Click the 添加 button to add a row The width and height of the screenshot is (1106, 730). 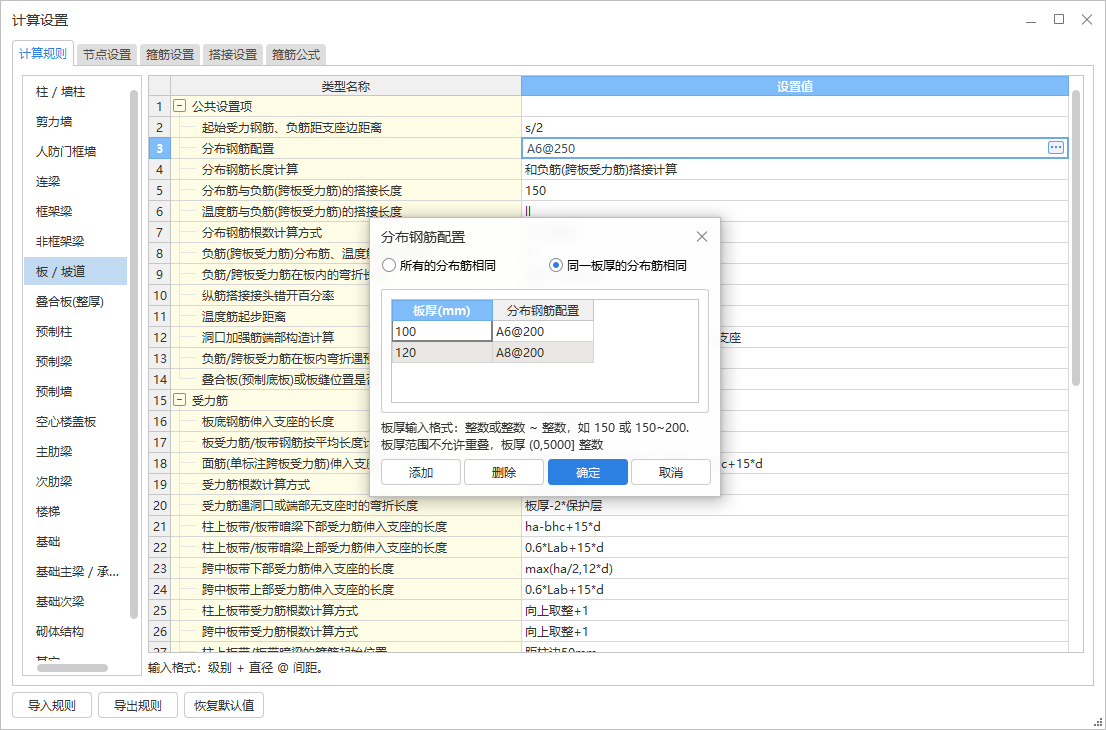point(420,471)
